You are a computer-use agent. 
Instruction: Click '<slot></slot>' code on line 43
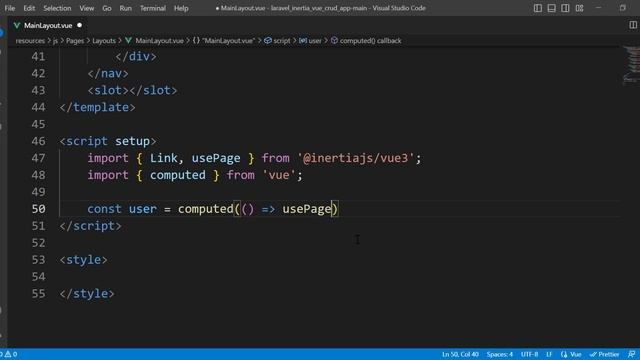pos(132,90)
